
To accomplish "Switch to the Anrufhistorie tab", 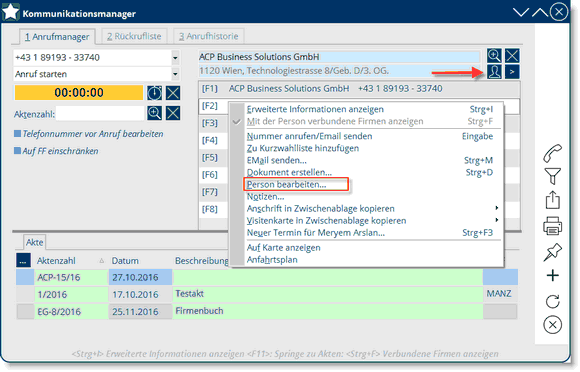I will point(209,36).
